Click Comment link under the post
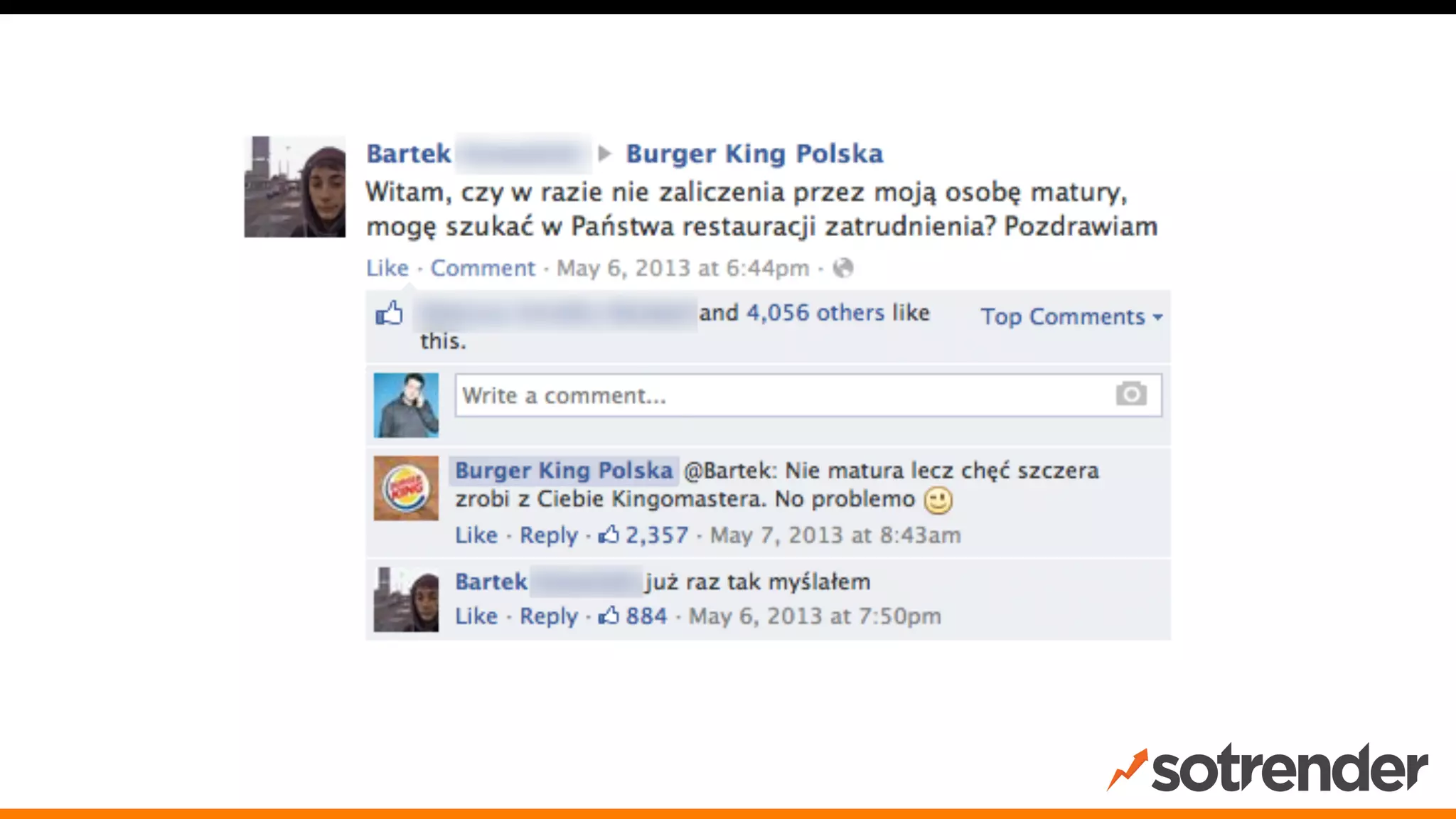Image resolution: width=1456 pixels, height=819 pixels. coord(483,268)
